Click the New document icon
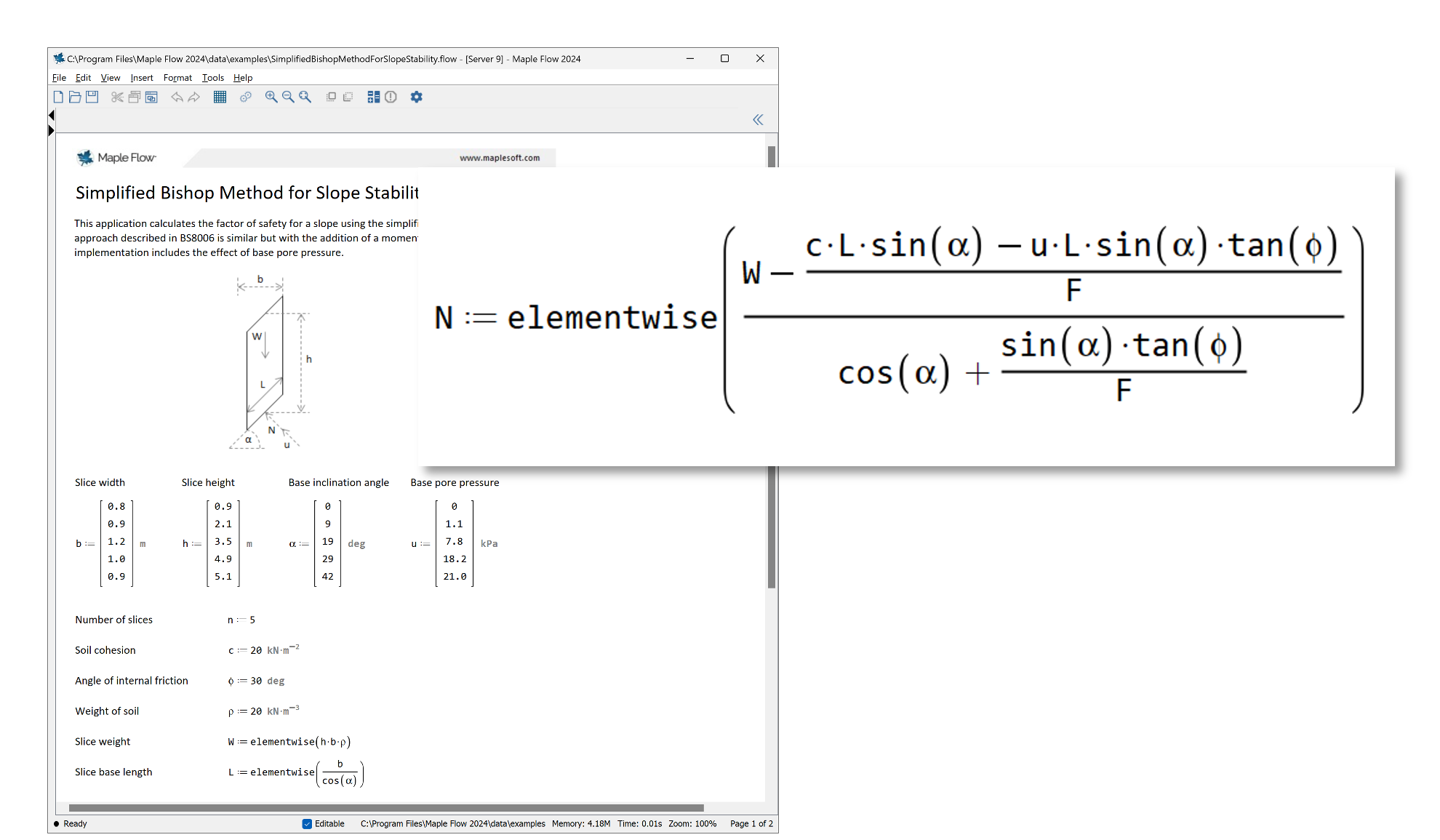 pyautogui.click(x=58, y=97)
